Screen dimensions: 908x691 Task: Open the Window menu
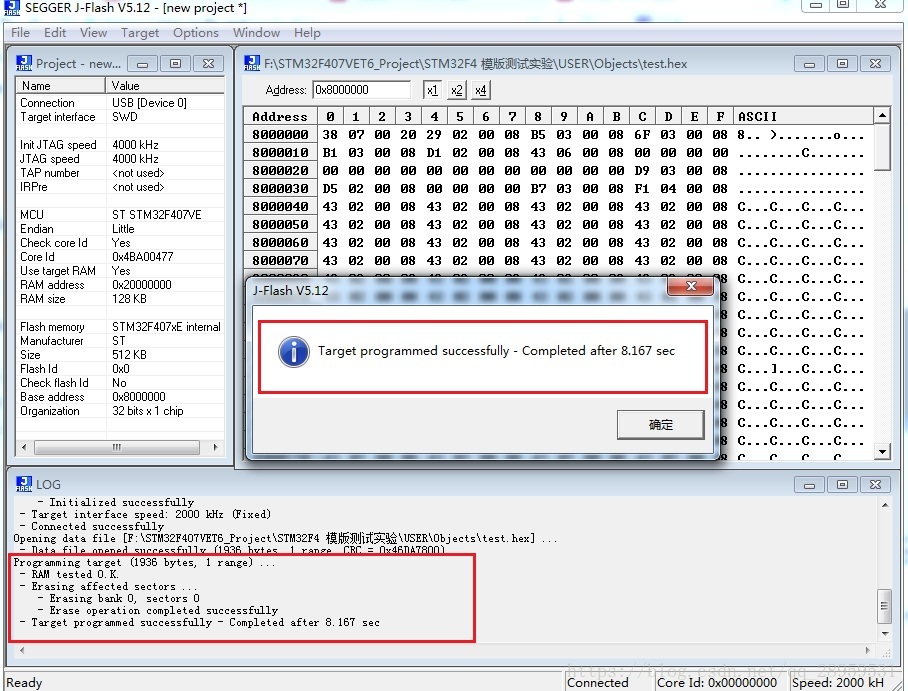pos(257,33)
